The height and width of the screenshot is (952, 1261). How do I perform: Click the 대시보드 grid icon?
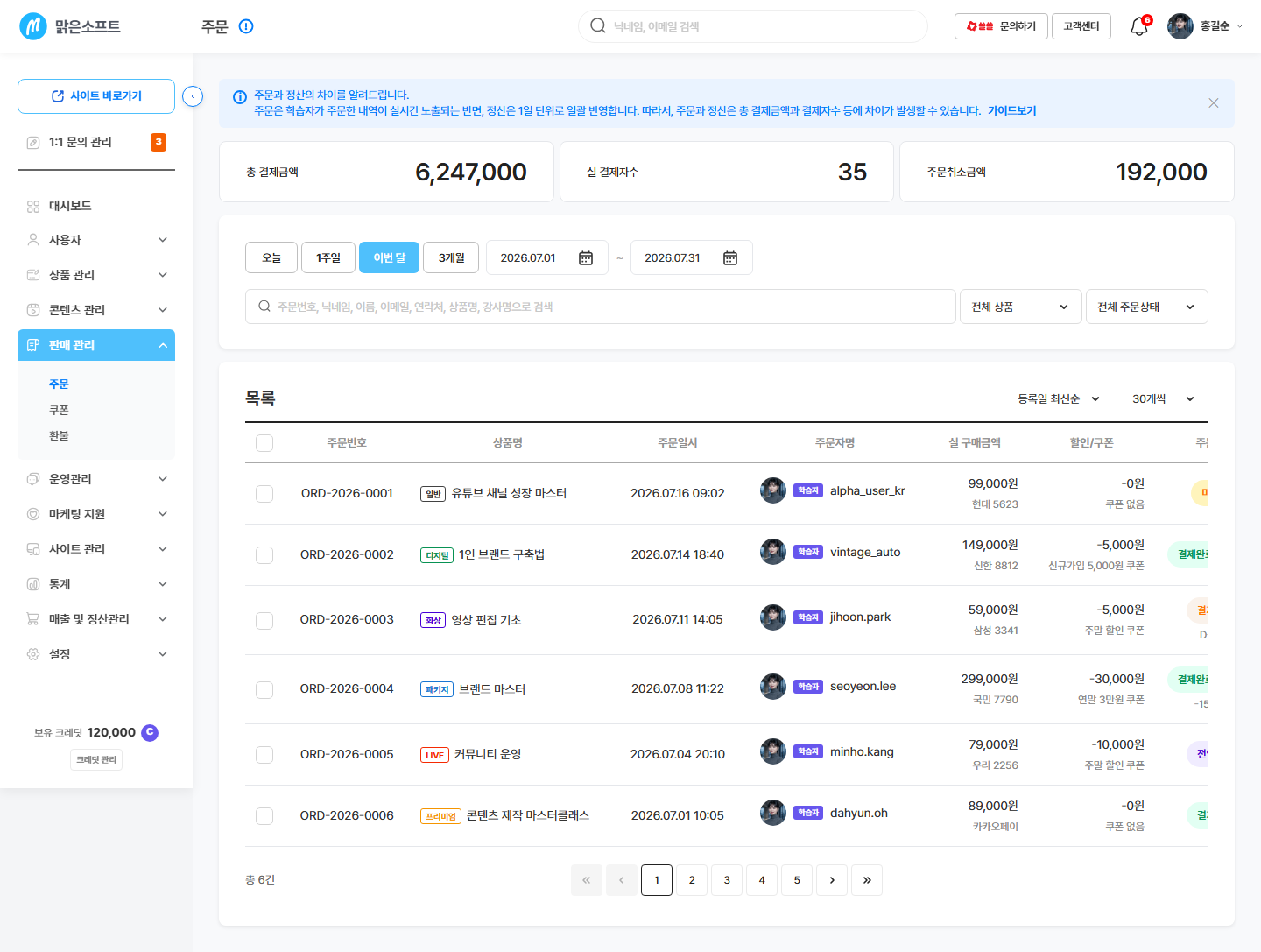coord(33,206)
